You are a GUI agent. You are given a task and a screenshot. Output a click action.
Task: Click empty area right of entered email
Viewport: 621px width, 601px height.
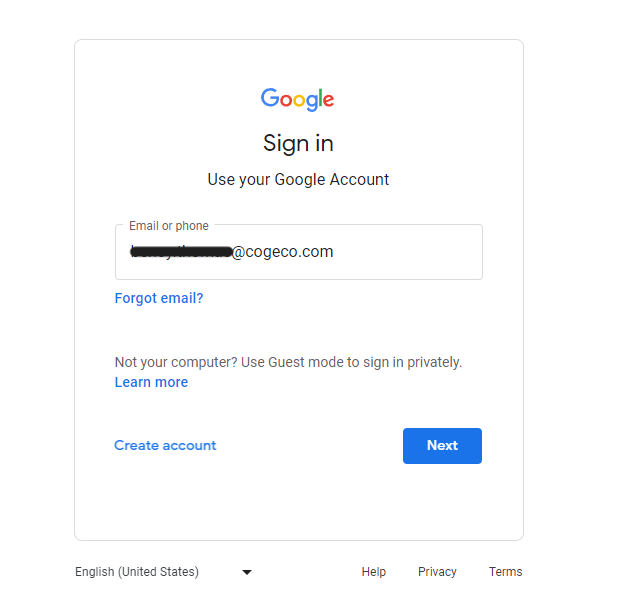[x=408, y=252]
